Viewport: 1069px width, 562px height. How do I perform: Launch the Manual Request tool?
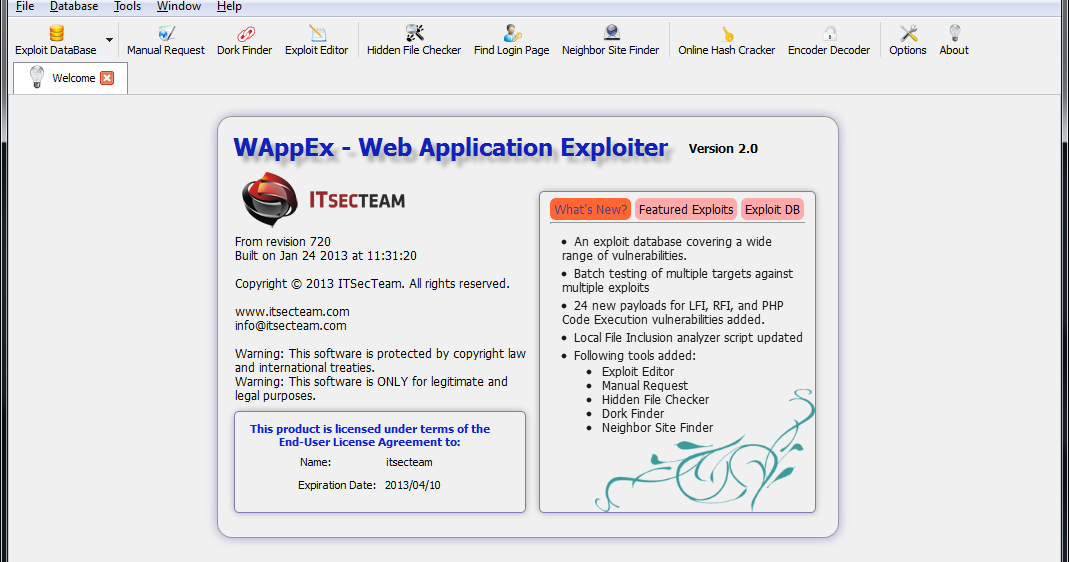click(166, 40)
